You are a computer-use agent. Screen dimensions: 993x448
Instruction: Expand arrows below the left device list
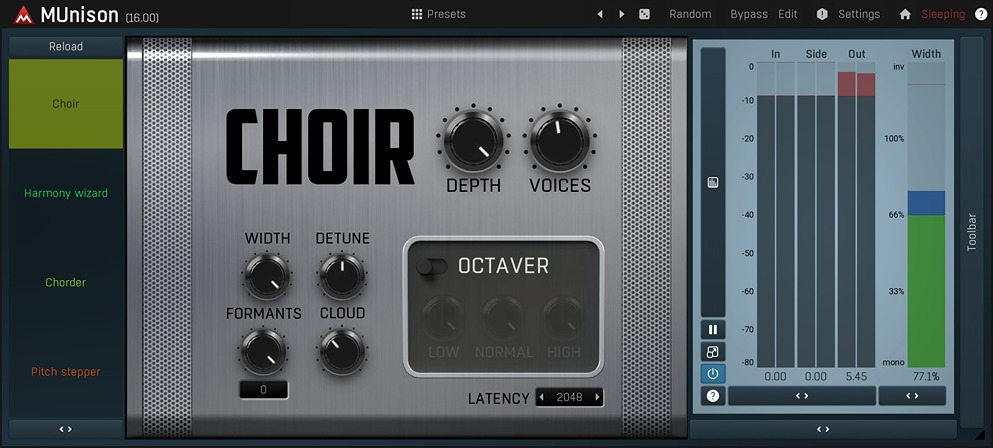pyautogui.click(x=66, y=429)
